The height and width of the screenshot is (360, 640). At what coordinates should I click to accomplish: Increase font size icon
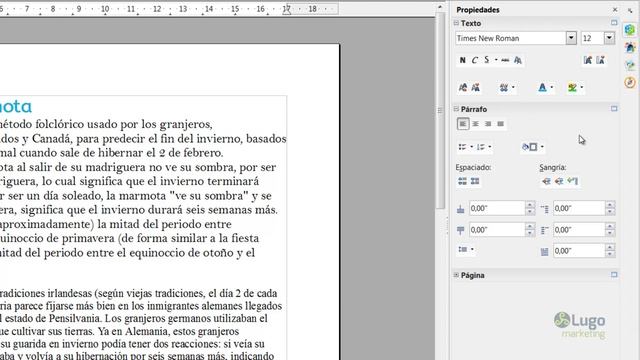click(x=588, y=60)
